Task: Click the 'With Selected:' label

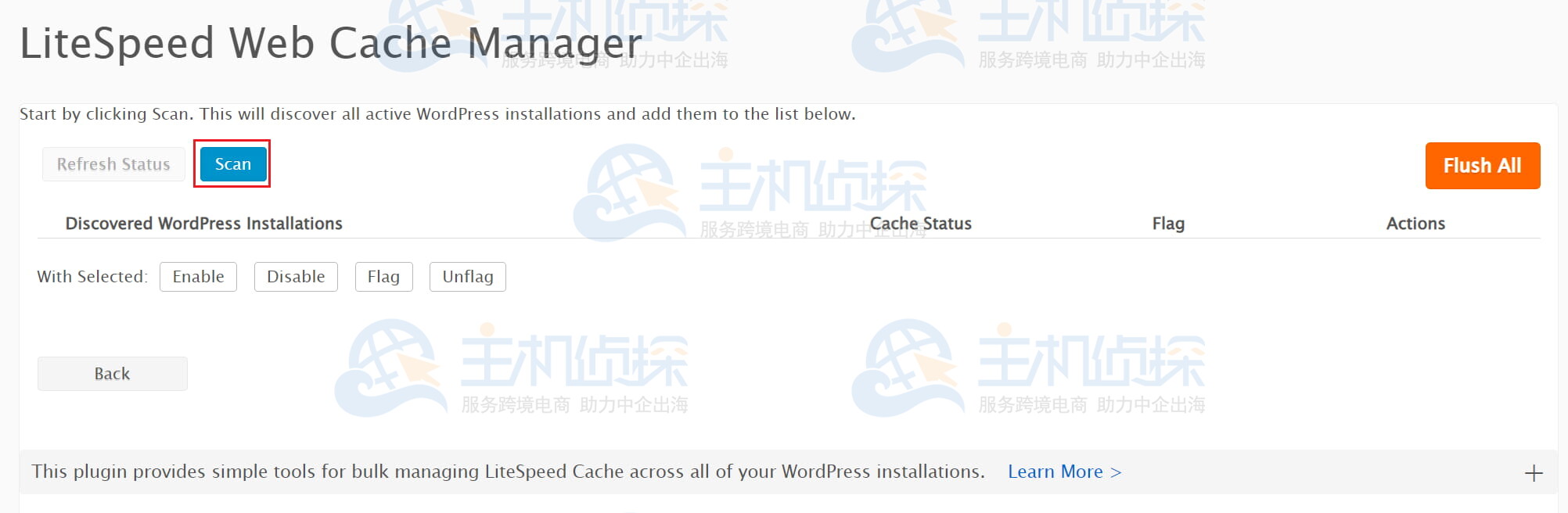Action: point(92,277)
